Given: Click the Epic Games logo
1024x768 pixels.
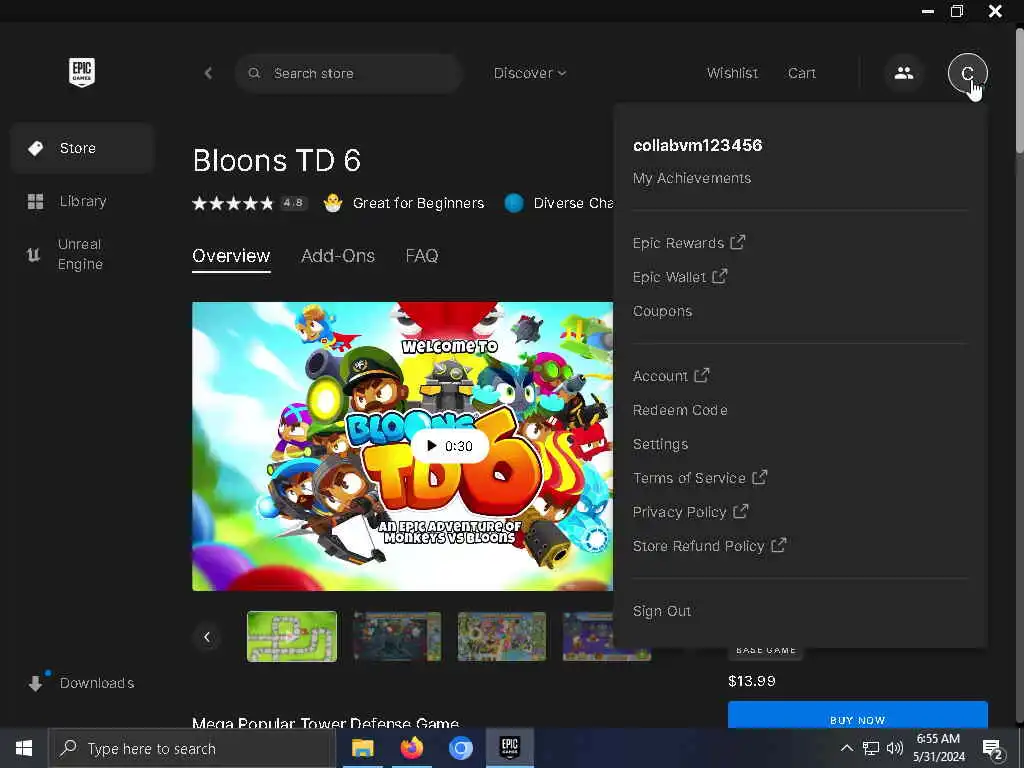Looking at the screenshot, I should (x=82, y=72).
